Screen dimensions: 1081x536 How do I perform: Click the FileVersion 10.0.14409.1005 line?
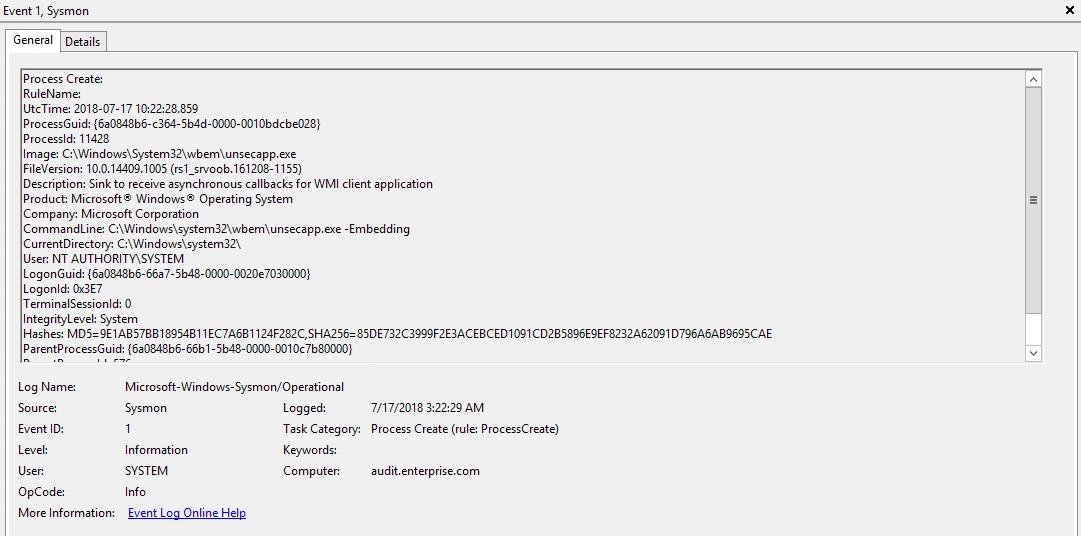click(163, 169)
